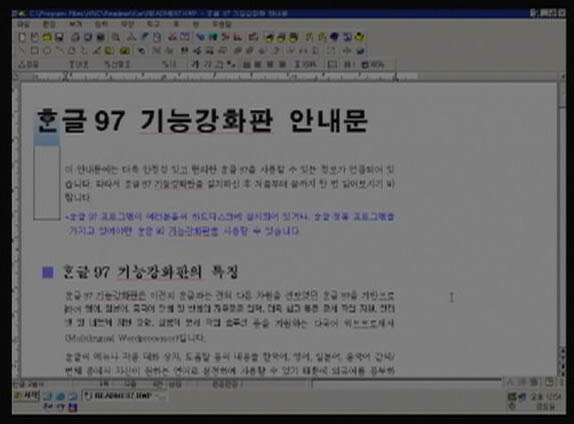
Task: Click the Open file icon beside New
Action: pos(34,37)
